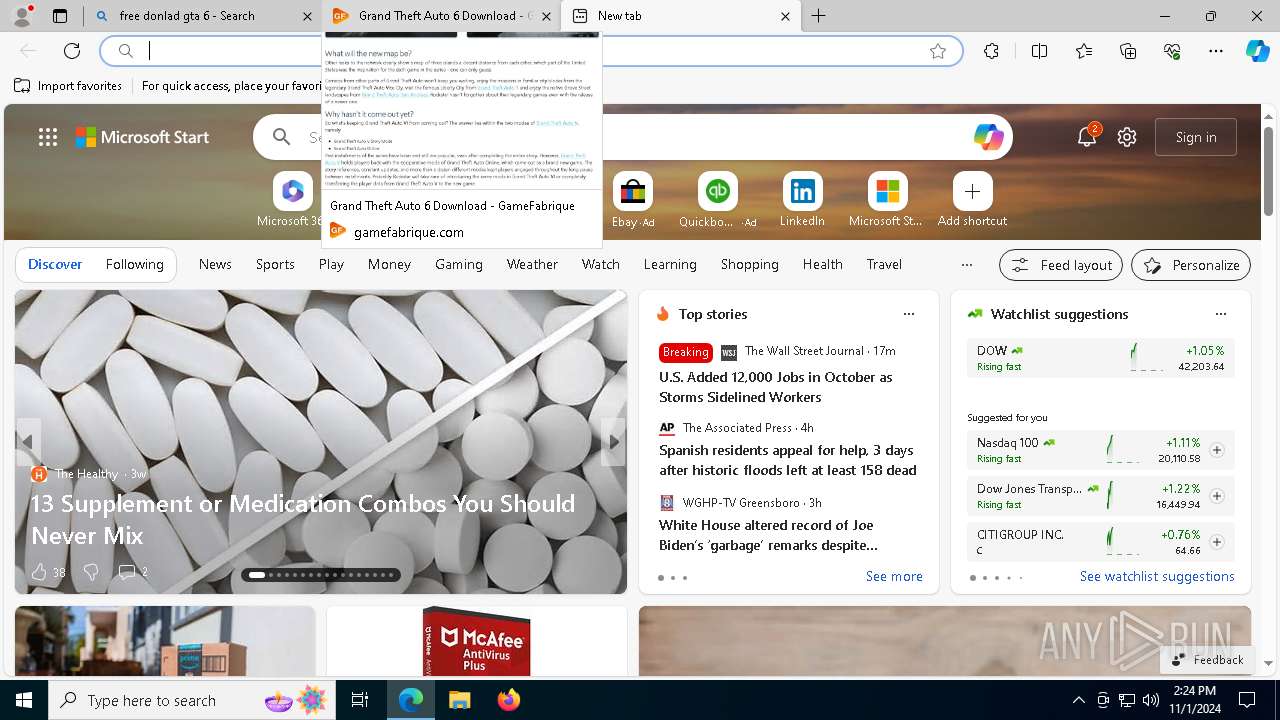This screenshot has height=720, width=1280.
Task: Open the Extensions puzzle icon
Action: [991, 51]
